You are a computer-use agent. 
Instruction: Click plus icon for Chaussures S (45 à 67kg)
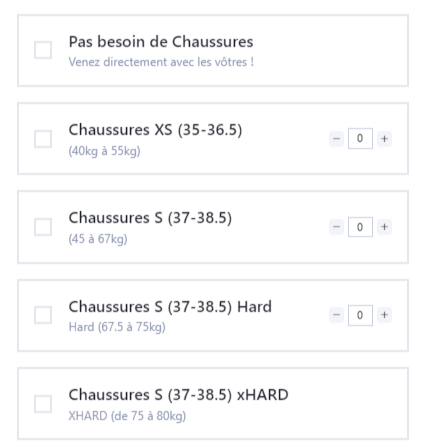click(x=384, y=227)
